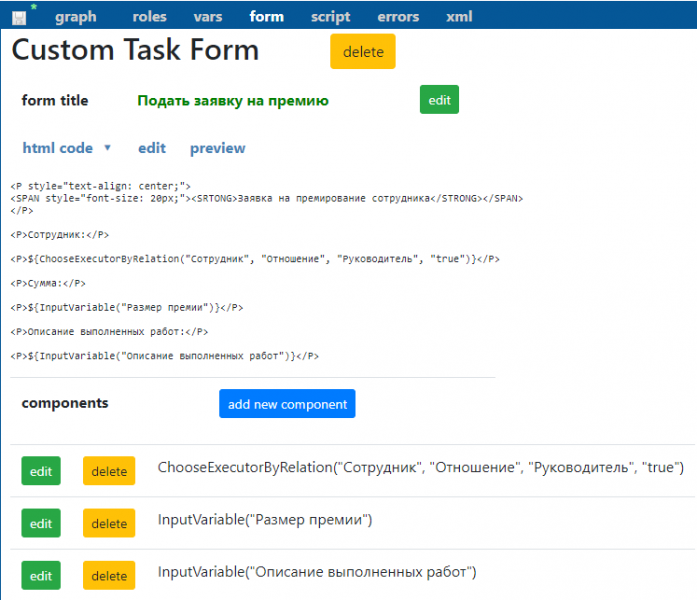Open the form preview
This screenshot has height=600, width=697.
pyautogui.click(x=217, y=148)
